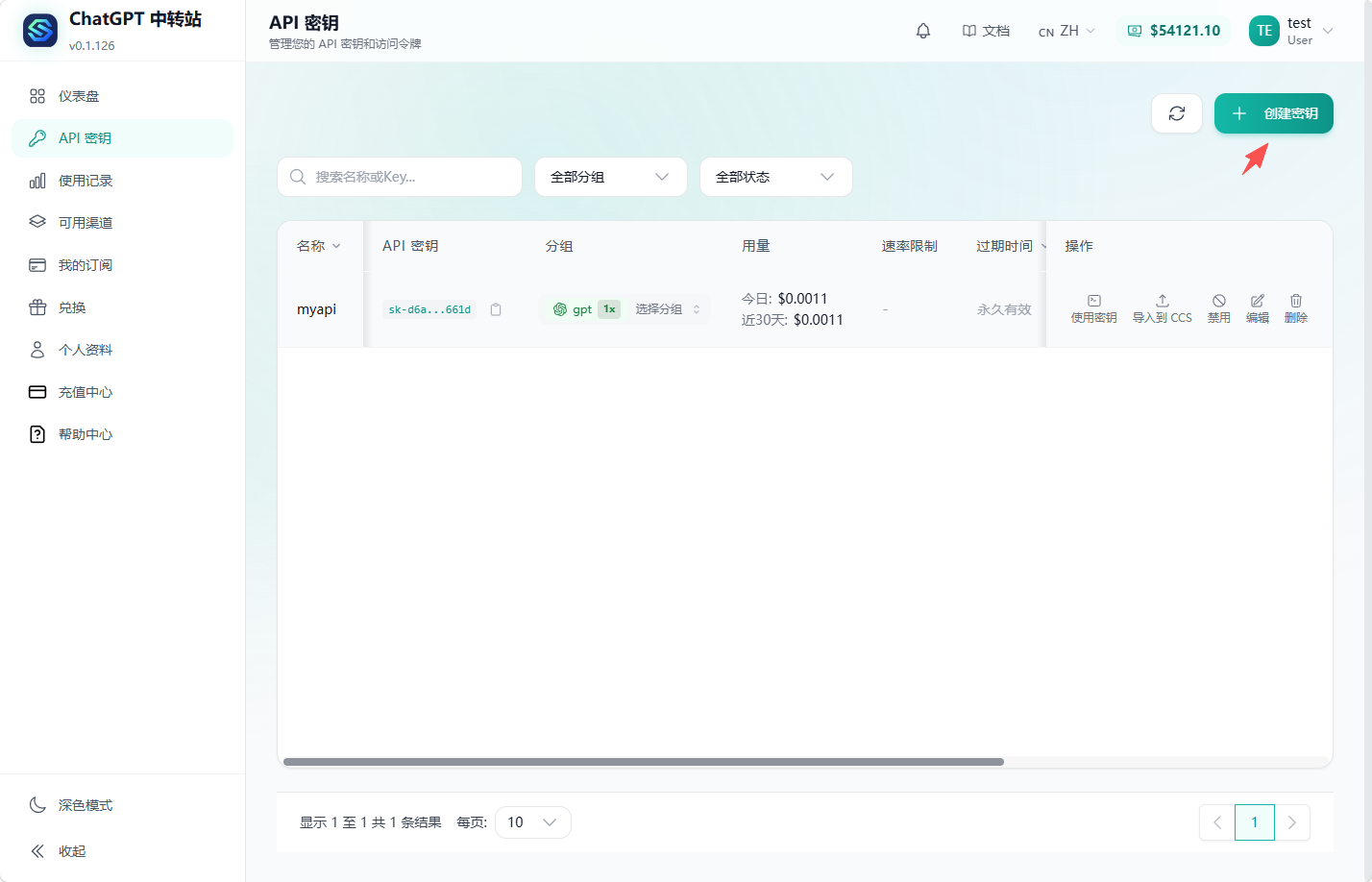Click 使用密钥 action for myapi
Viewport: 1372px width, 882px height.
(1094, 308)
